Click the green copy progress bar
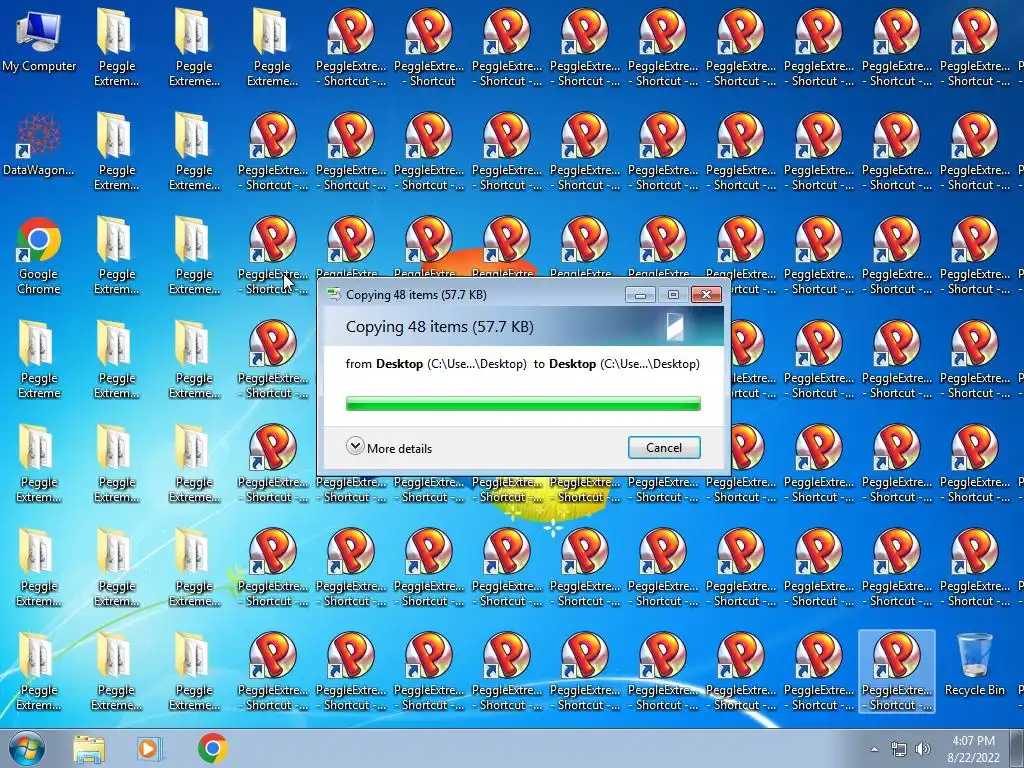 click(523, 404)
